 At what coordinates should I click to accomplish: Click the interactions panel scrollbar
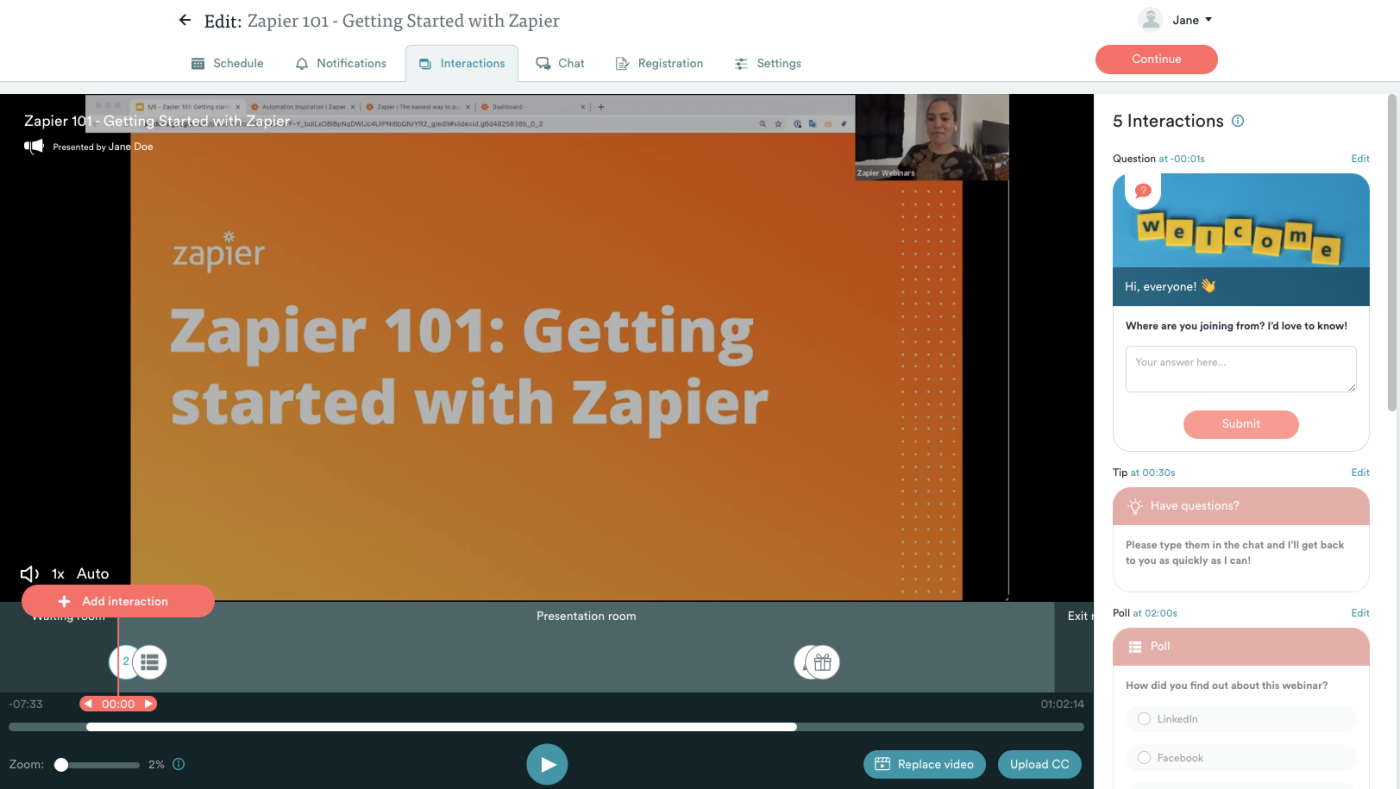[x=1391, y=252]
